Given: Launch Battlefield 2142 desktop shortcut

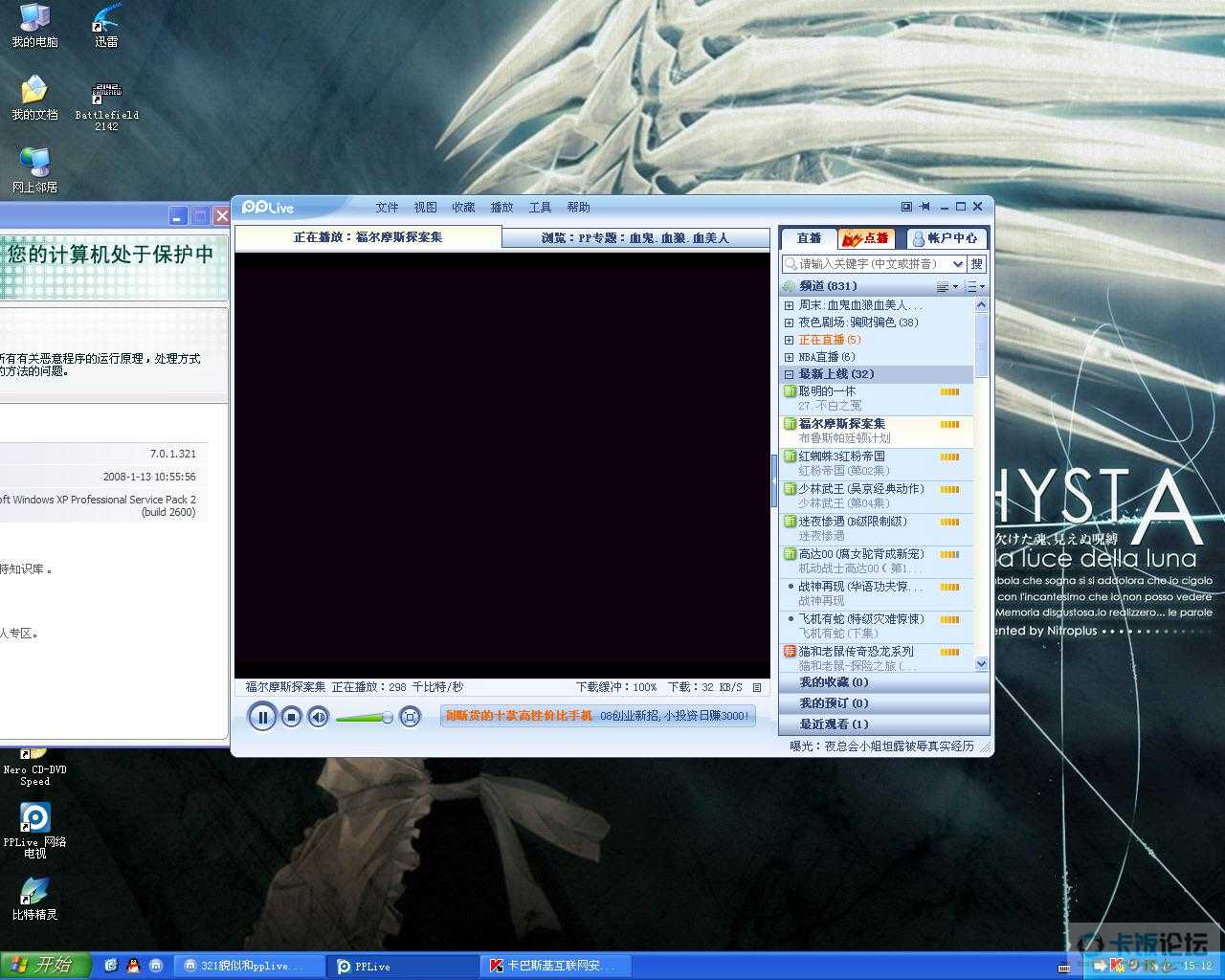Looking at the screenshot, I should coord(106,105).
